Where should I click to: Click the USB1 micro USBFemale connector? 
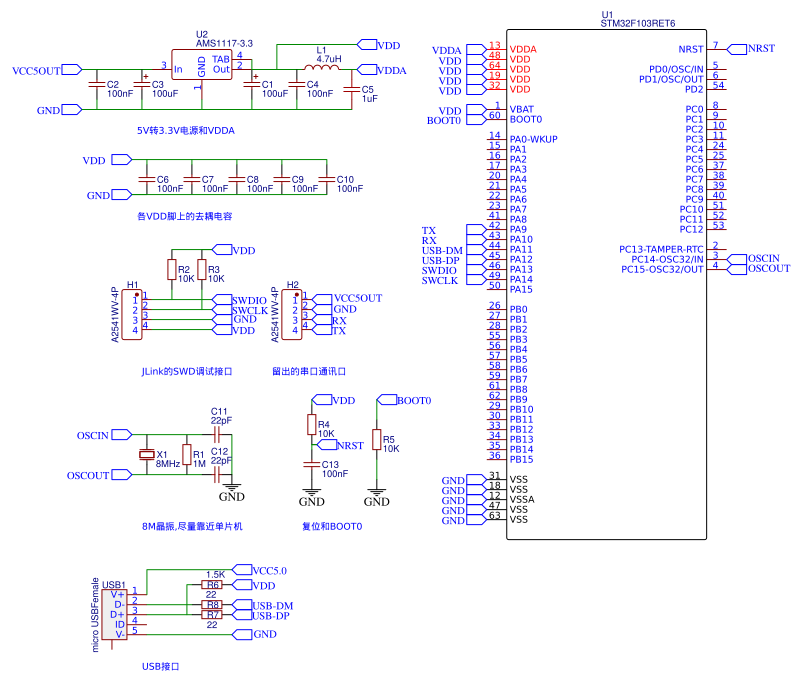(114, 615)
